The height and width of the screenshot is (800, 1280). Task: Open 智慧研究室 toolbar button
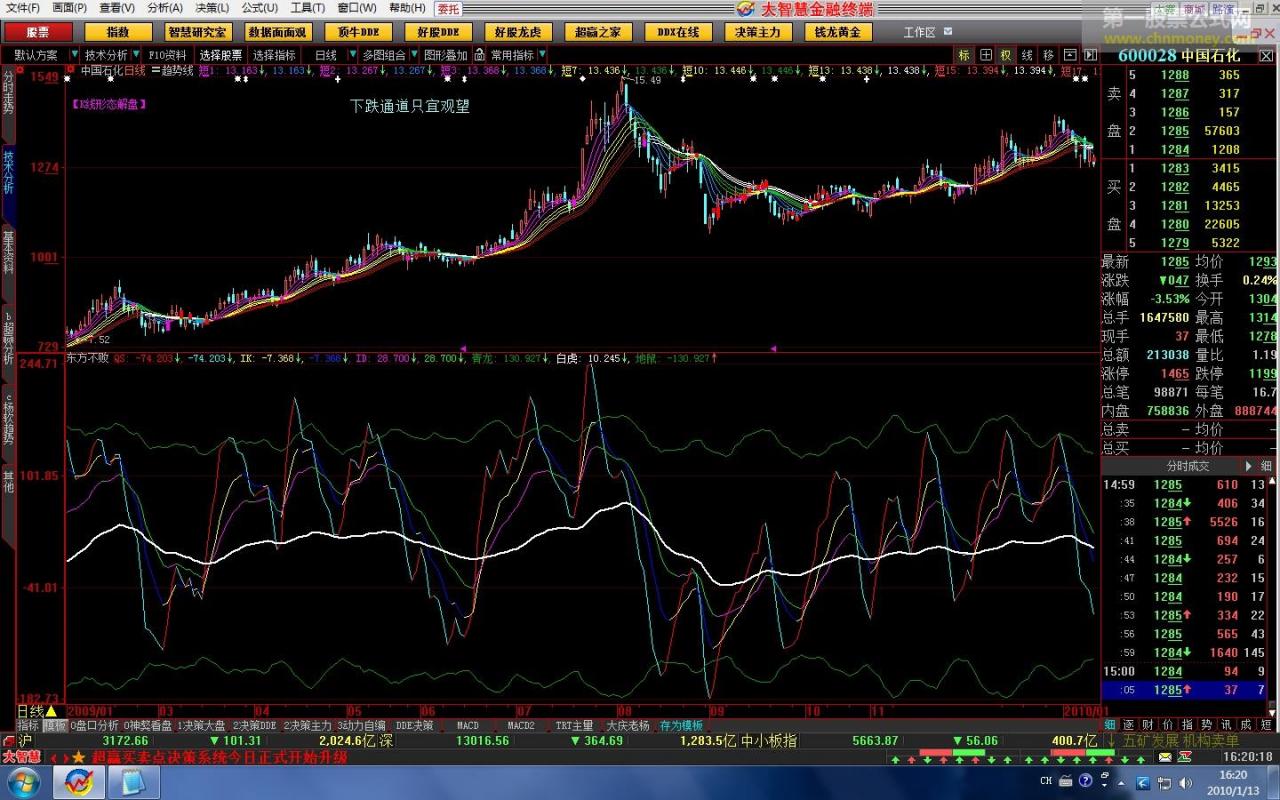click(x=198, y=32)
